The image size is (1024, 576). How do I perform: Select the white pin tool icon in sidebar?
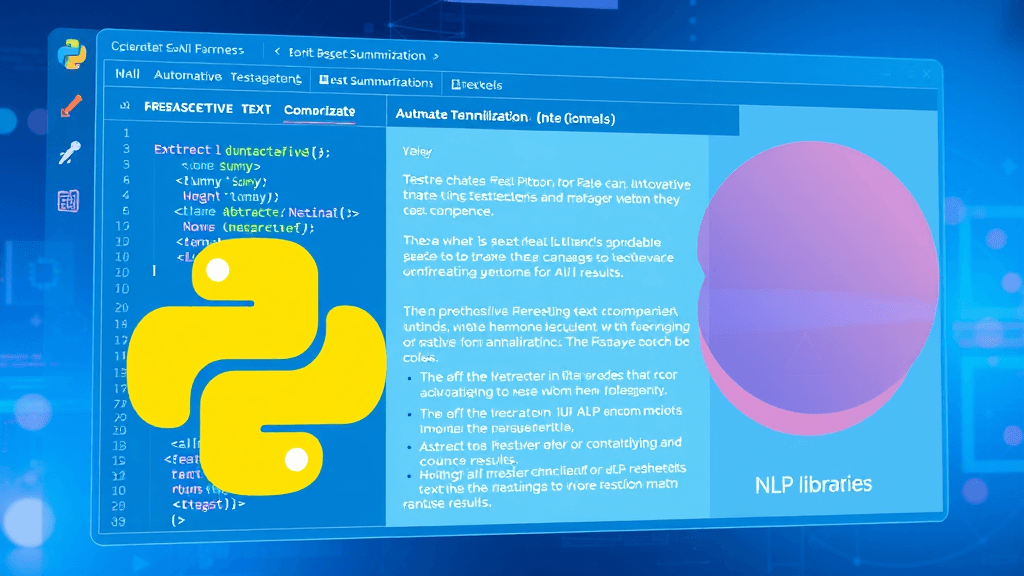click(x=69, y=152)
